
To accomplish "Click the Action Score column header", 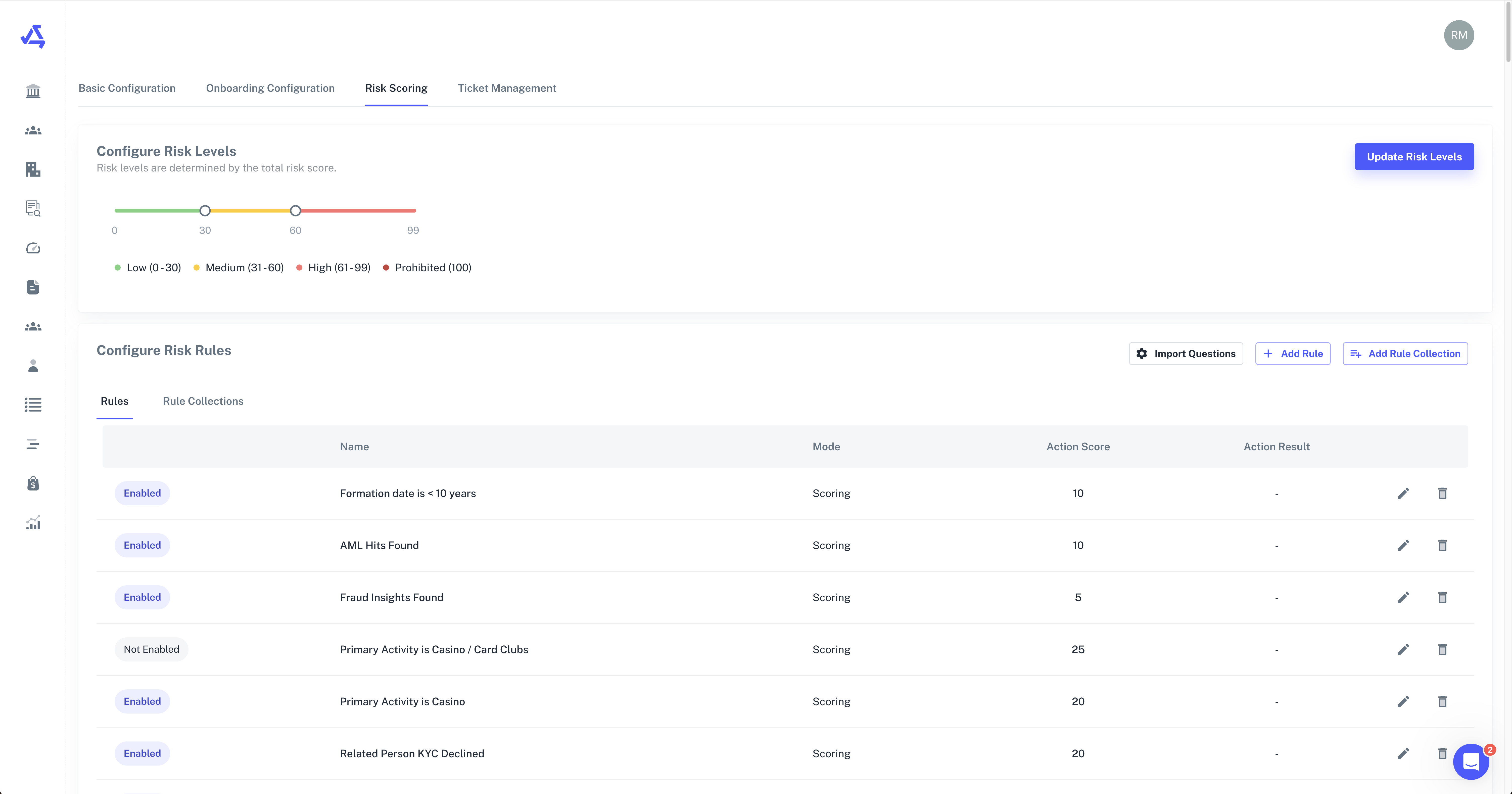I will click(1078, 447).
